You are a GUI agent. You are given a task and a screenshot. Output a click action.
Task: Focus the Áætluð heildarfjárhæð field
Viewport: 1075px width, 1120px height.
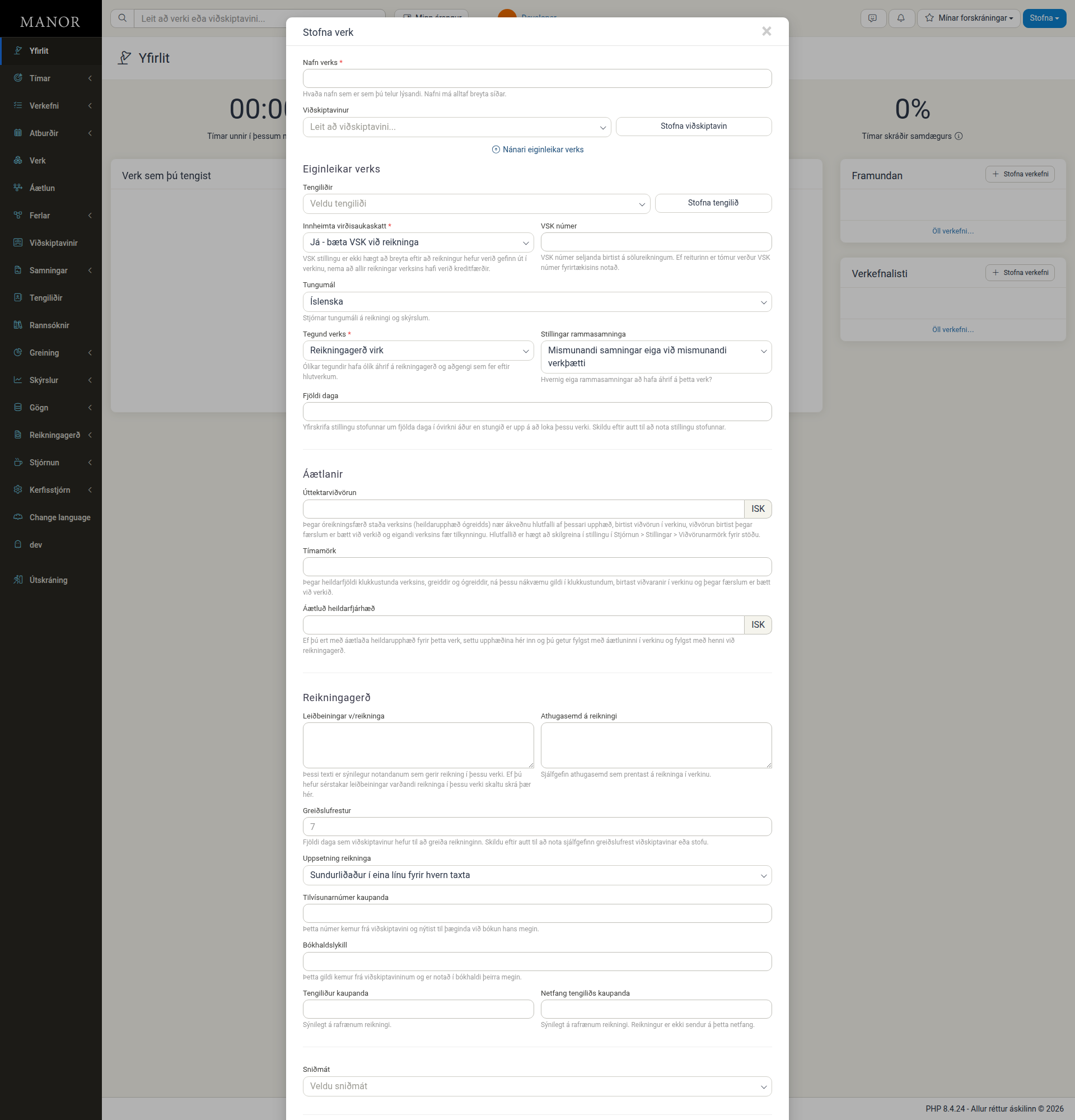point(523,624)
